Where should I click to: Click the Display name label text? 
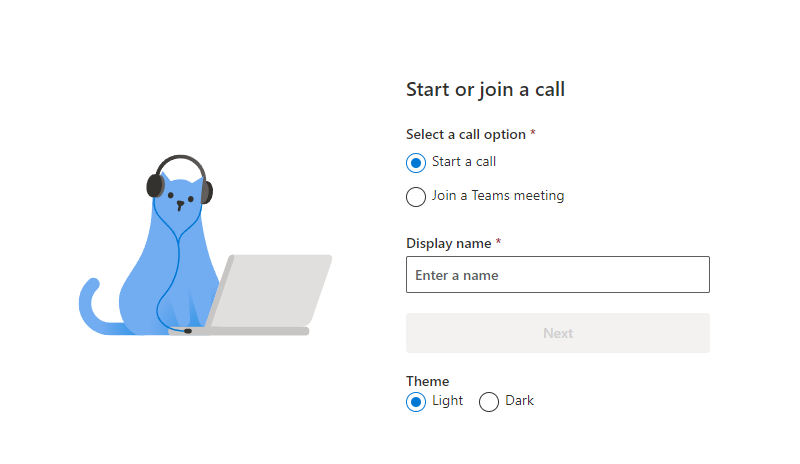(448, 243)
